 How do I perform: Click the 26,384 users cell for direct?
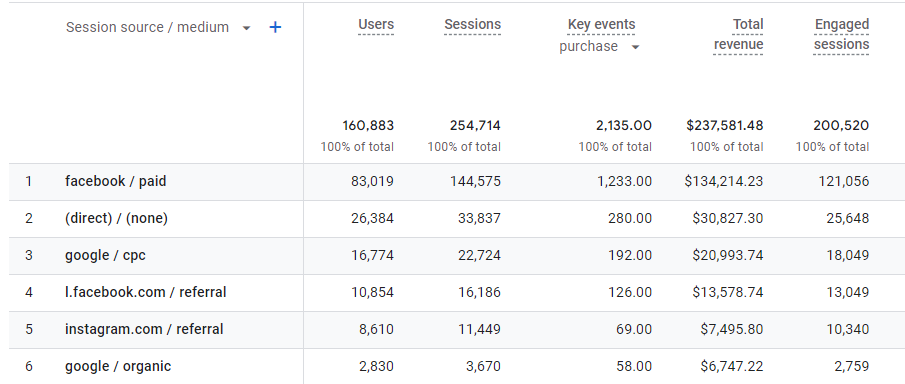(372, 218)
